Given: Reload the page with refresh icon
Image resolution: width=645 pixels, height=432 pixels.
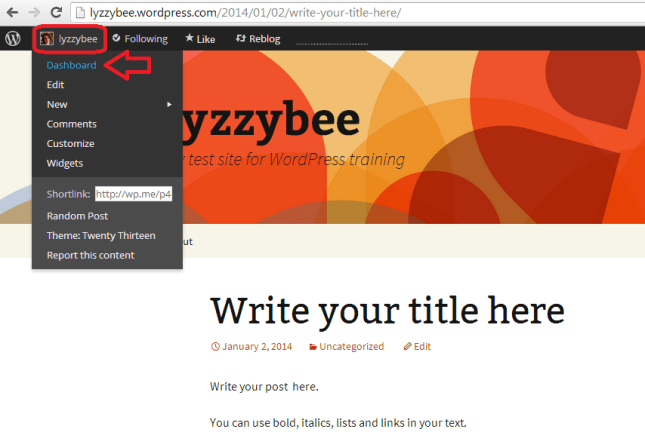Looking at the screenshot, I should pyautogui.click(x=55, y=13).
